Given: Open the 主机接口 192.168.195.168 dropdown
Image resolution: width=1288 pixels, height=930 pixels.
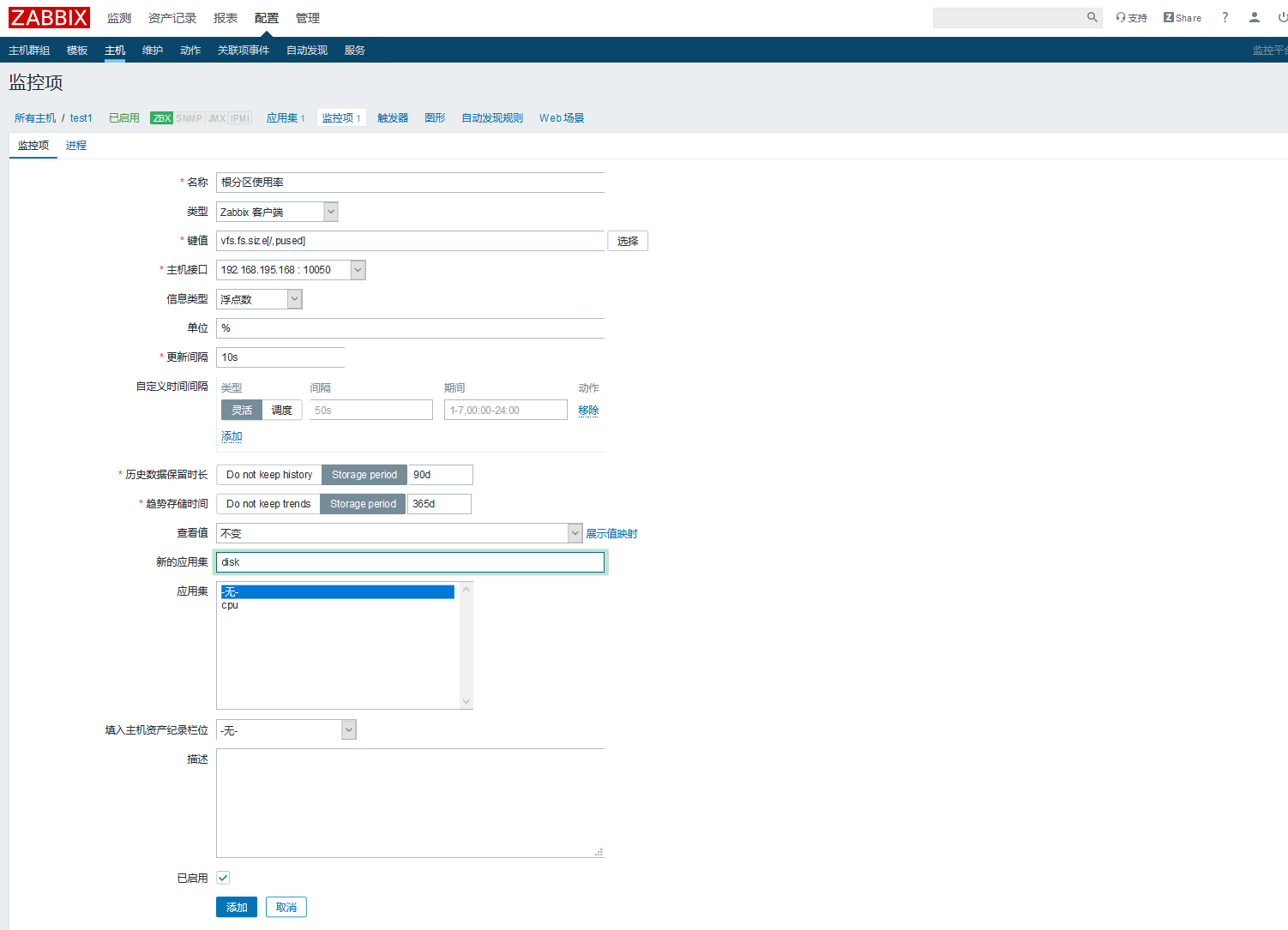Looking at the screenshot, I should pos(291,270).
